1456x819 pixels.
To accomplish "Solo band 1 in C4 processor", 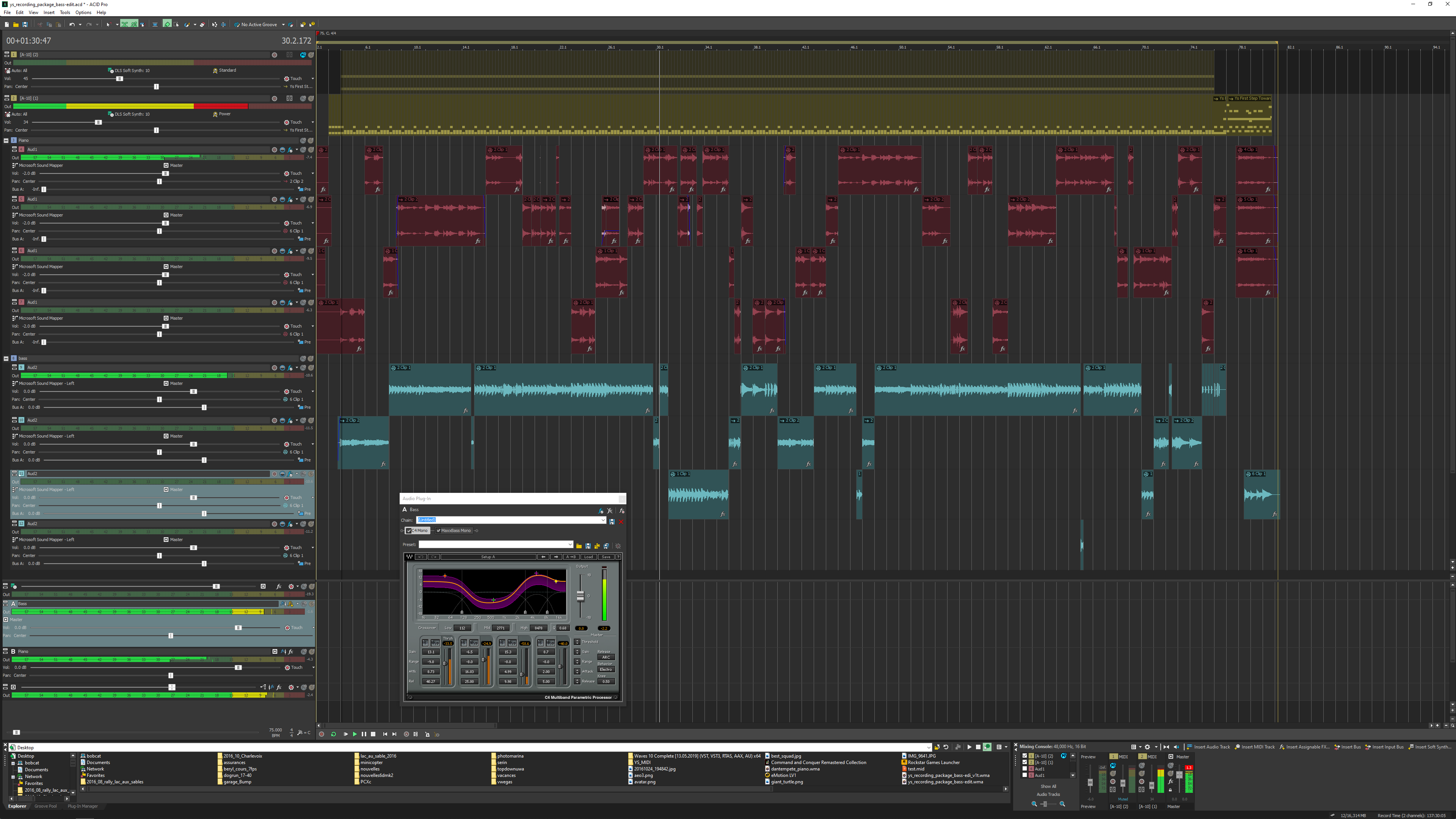I will [425, 643].
